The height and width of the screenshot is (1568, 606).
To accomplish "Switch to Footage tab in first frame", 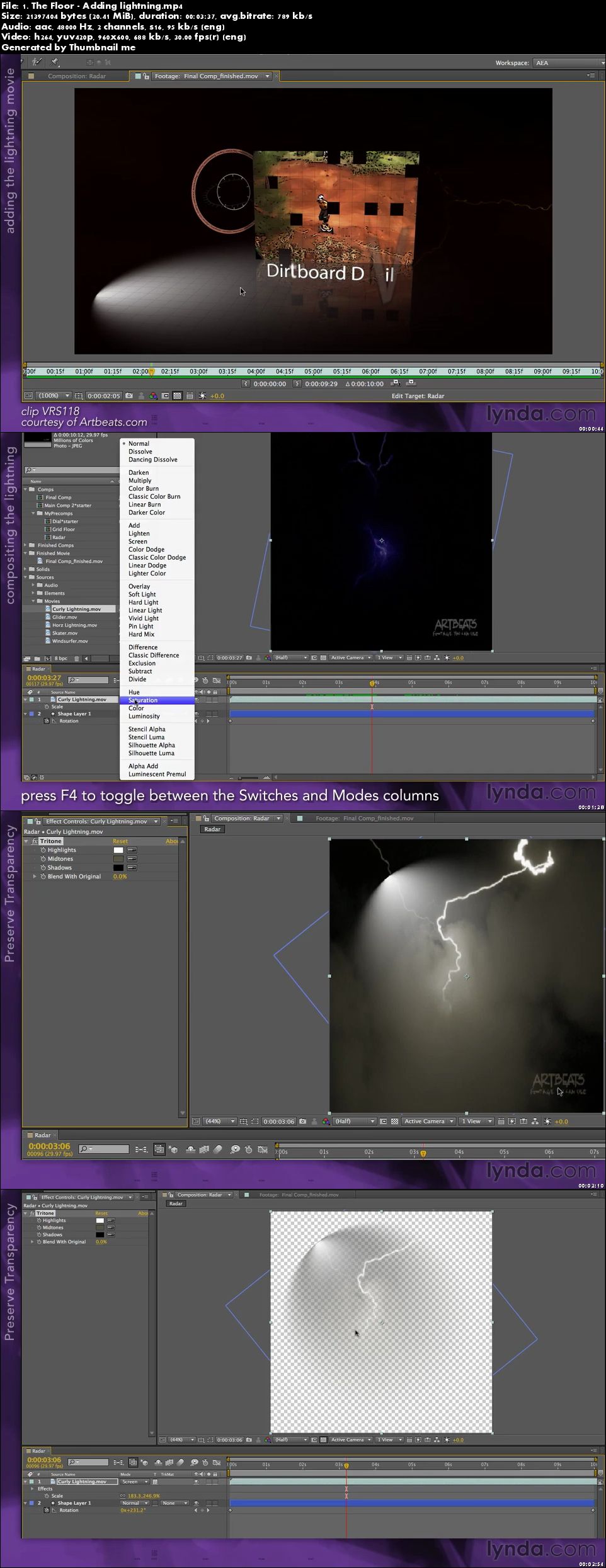I will [x=206, y=76].
